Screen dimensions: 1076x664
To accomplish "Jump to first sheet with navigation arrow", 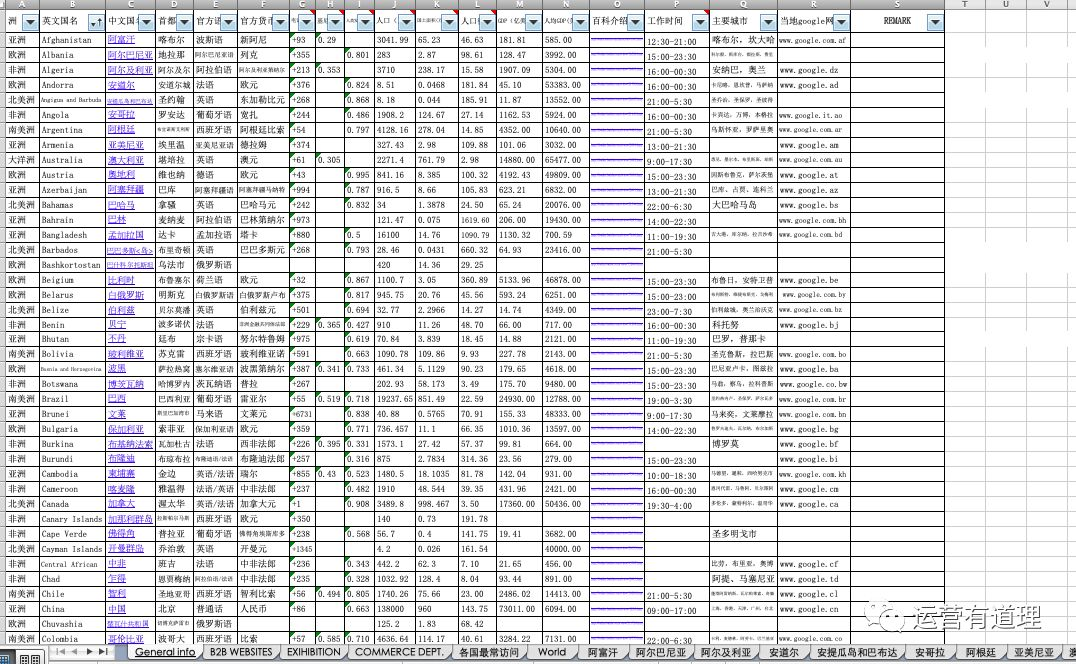I will tap(60, 652).
